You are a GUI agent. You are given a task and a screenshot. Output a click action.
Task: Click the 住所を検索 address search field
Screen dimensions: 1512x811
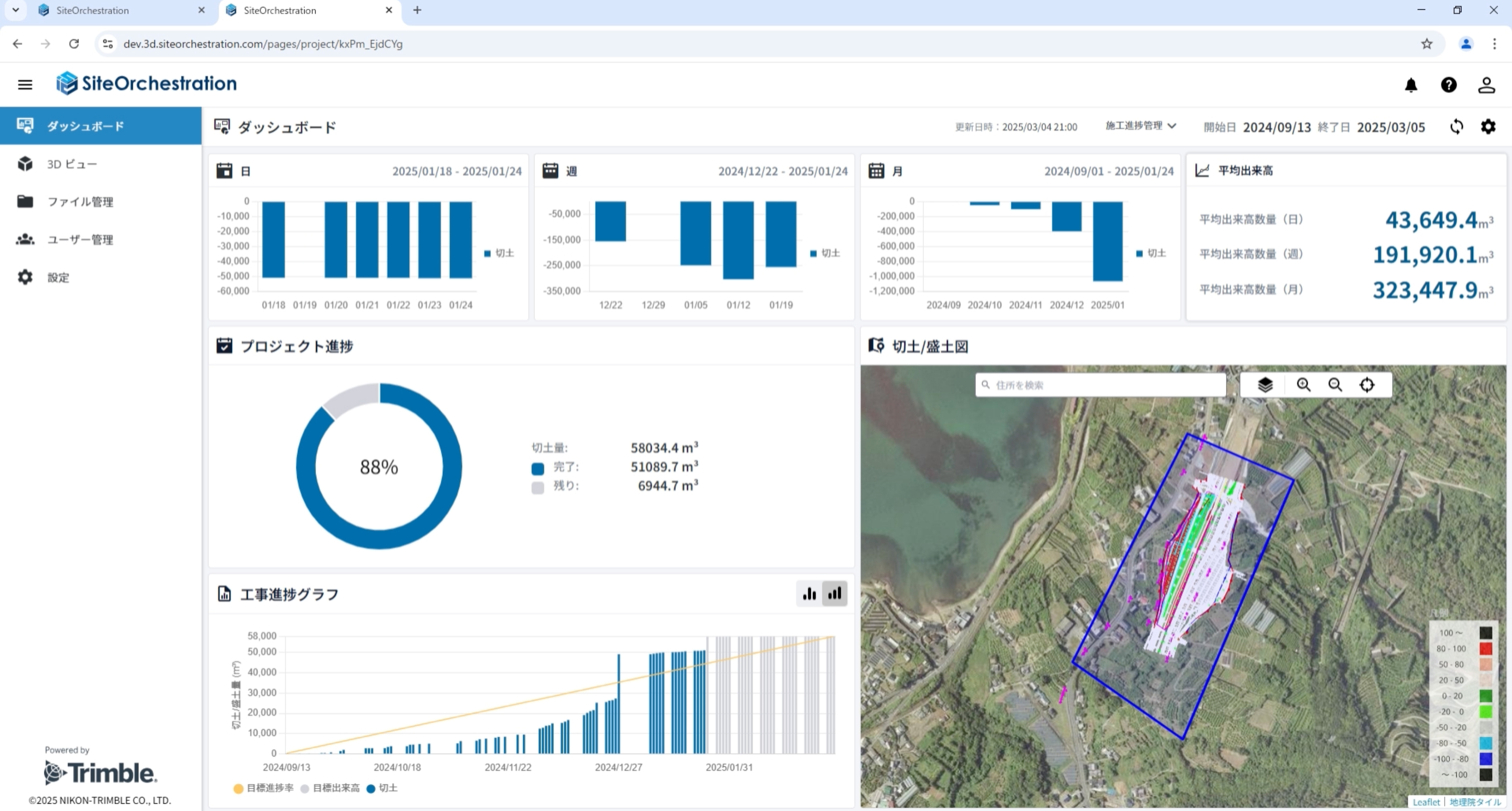tap(1101, 385)
